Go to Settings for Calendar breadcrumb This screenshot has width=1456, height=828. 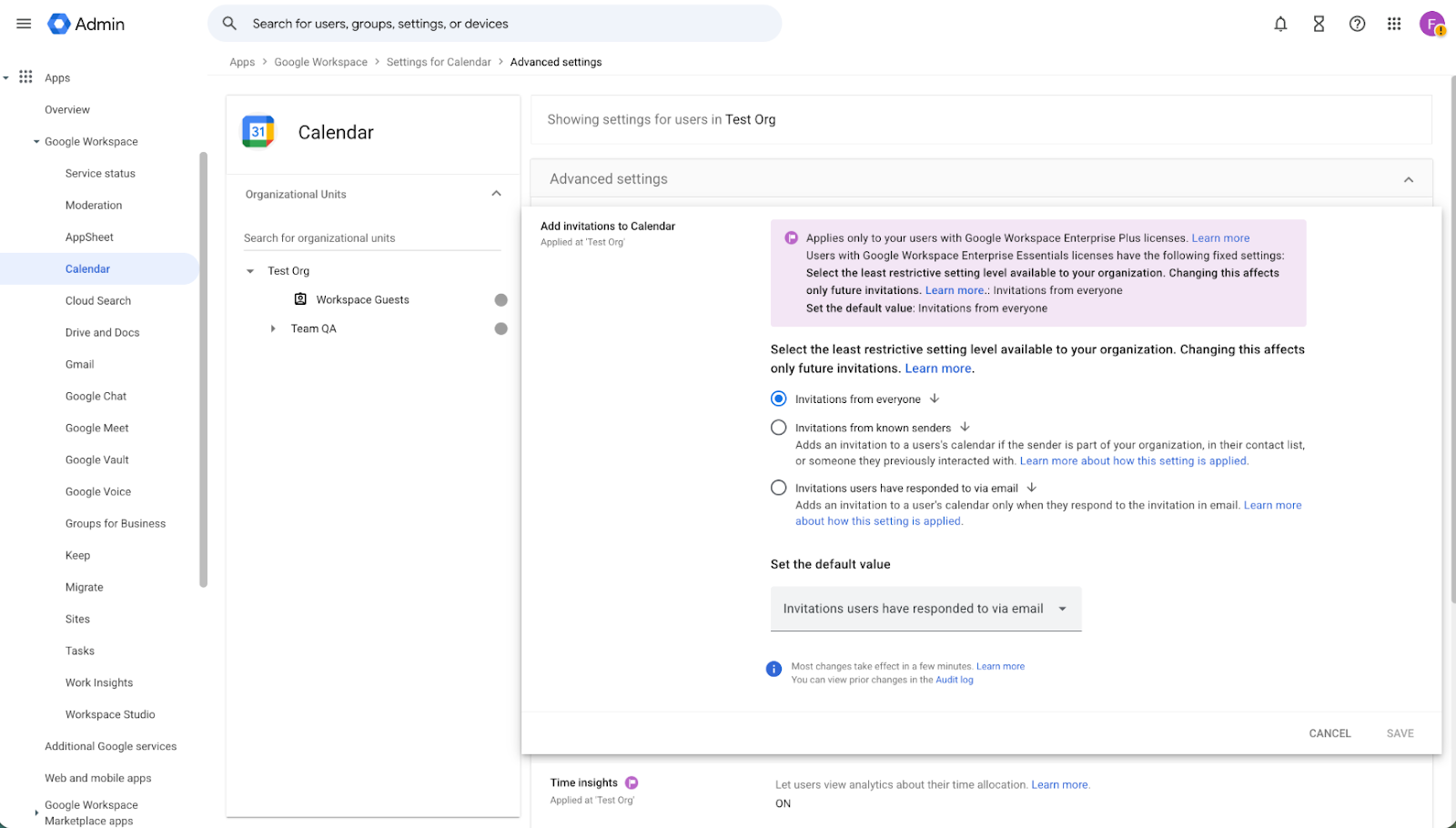coord(439,62)
